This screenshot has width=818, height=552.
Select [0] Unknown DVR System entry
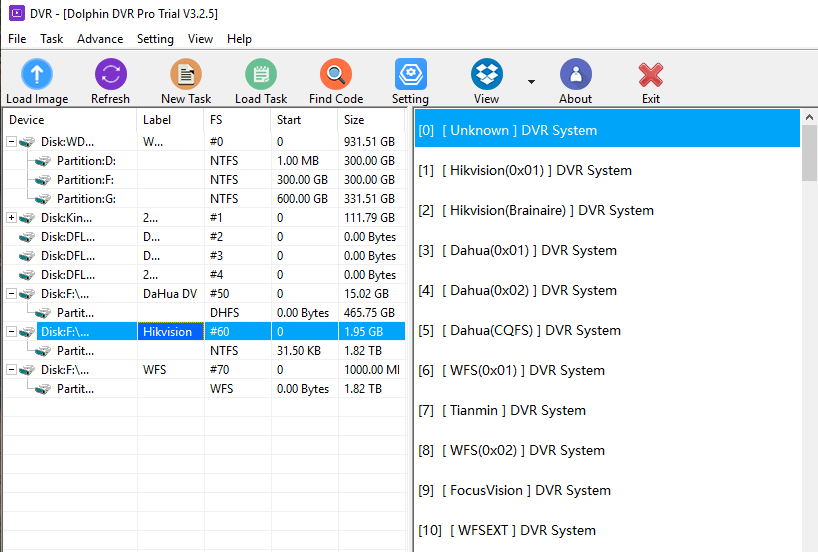607,130
